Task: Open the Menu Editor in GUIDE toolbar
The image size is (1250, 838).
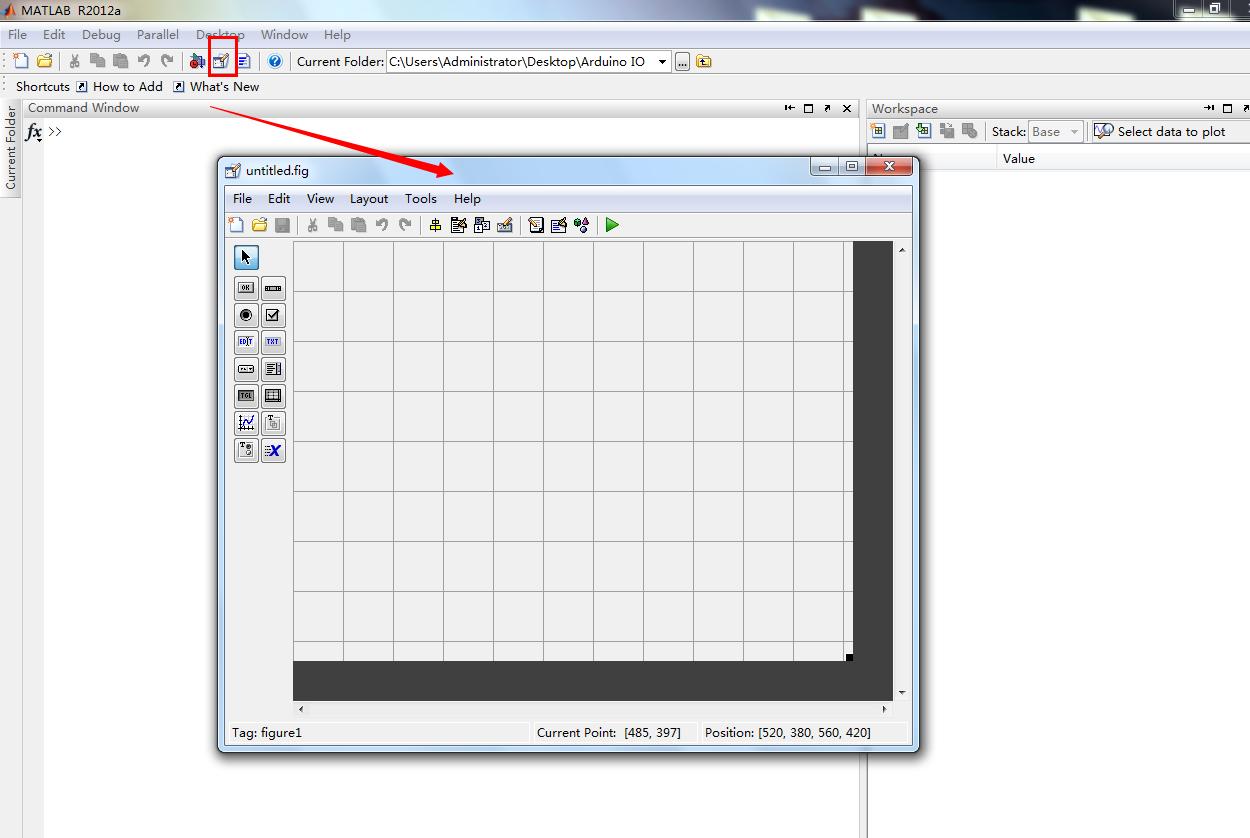Action: pos(459,225)
